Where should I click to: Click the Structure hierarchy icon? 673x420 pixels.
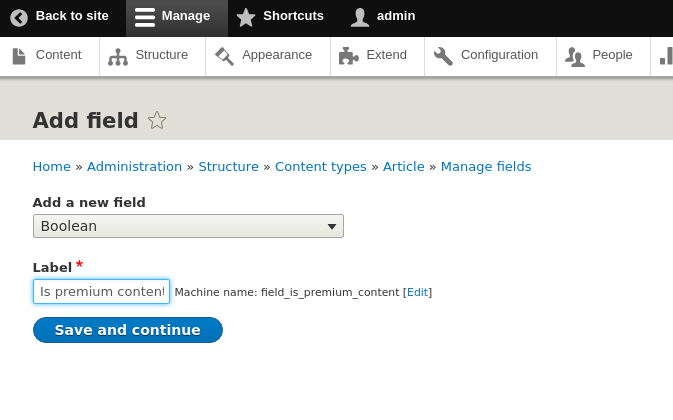coord(118,57)
